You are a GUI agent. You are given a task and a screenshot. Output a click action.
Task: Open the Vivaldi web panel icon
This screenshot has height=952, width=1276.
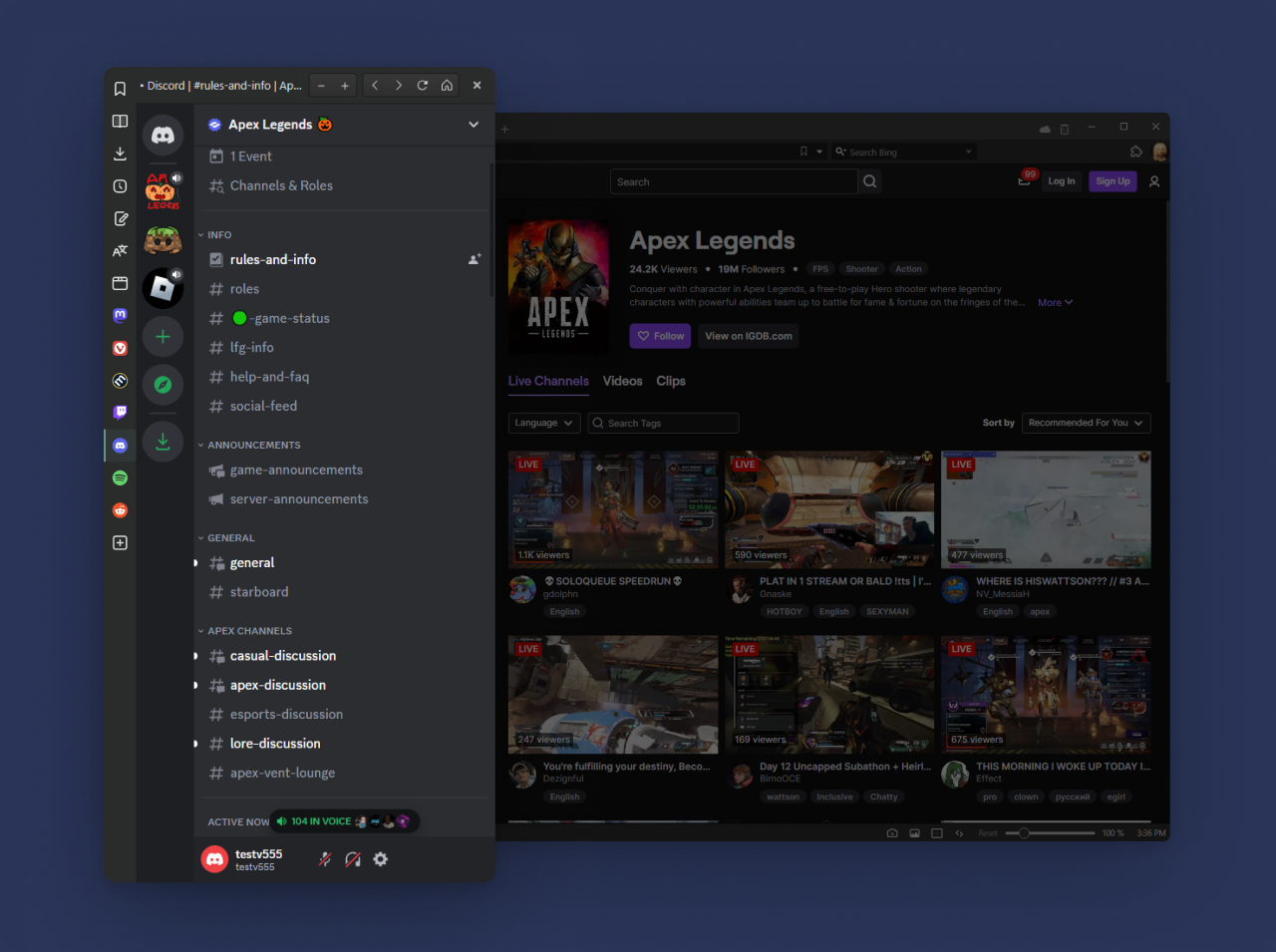pyautogui.click(x=120, y=348)
